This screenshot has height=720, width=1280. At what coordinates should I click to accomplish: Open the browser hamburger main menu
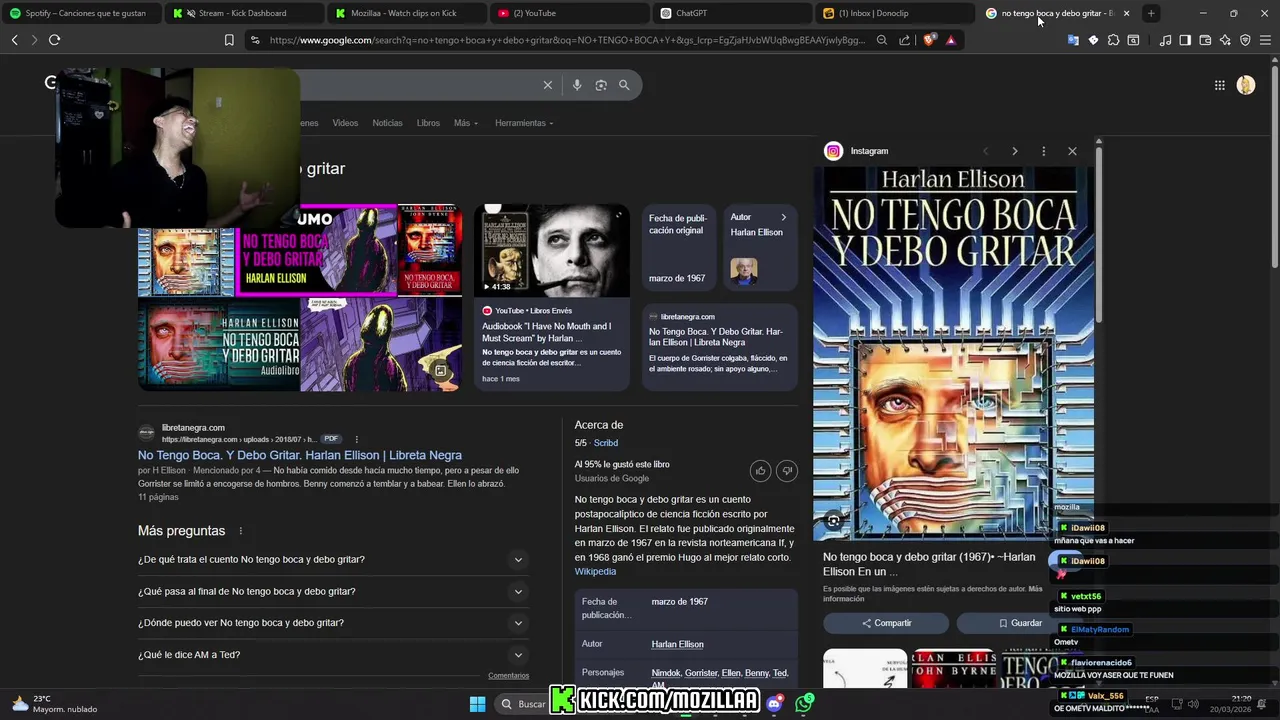click(1266, 40)
